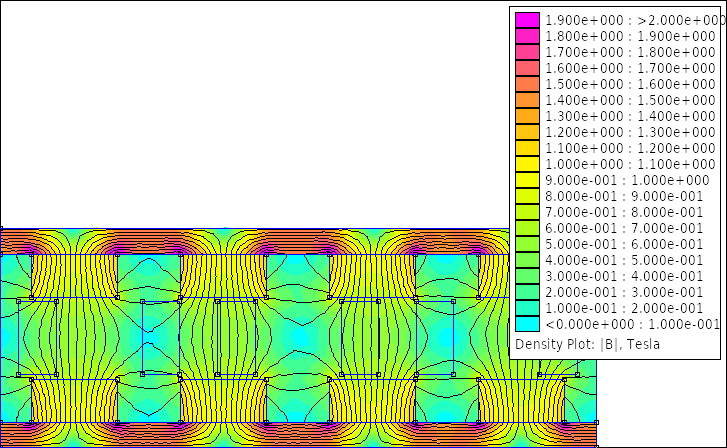Click the swatch beside 1.300e+000 : 1.400e+000
Image resolution: width=727 pixels, height=448 pixels.
click(527, 116)
